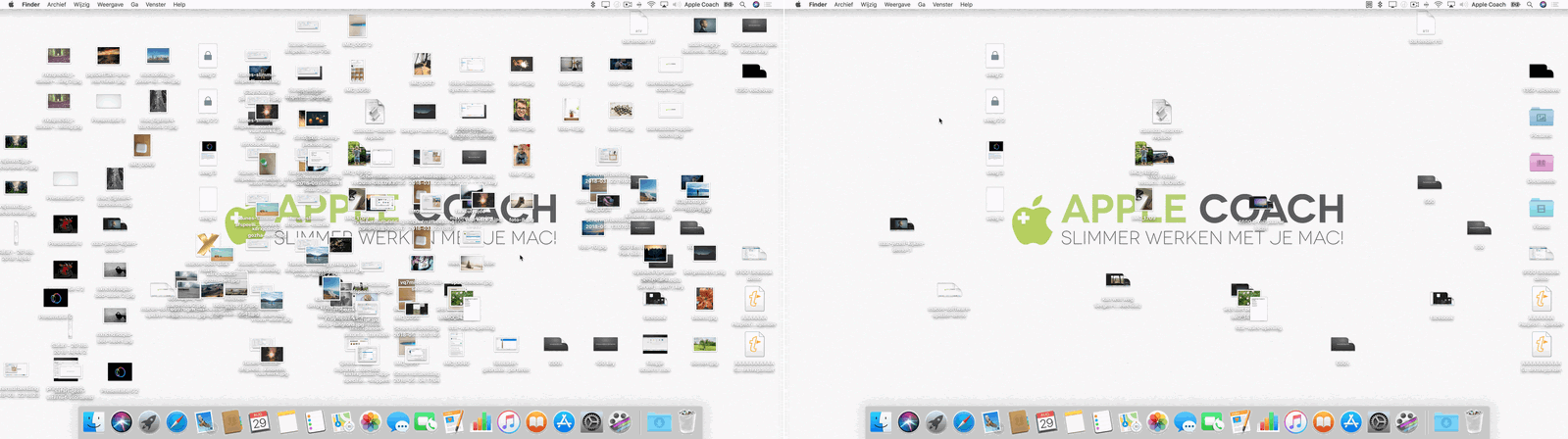The height and width of the screenshot is (439, 1568).
Task: Open Downloads folder in the right Dock
Action: 1446,422
